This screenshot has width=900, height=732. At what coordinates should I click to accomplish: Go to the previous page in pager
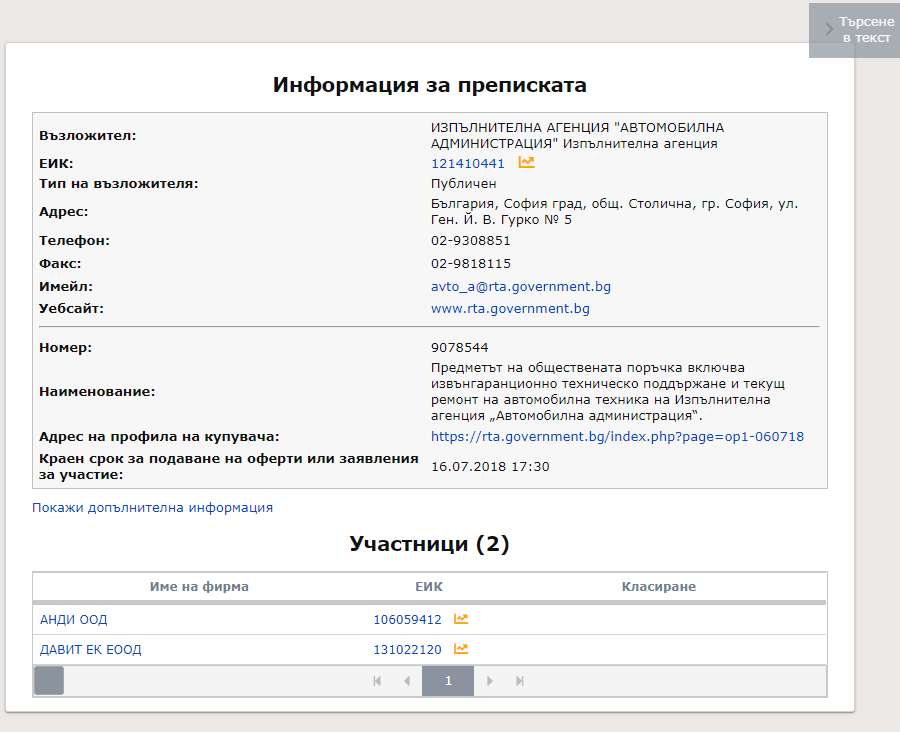[x=406, y=681]
